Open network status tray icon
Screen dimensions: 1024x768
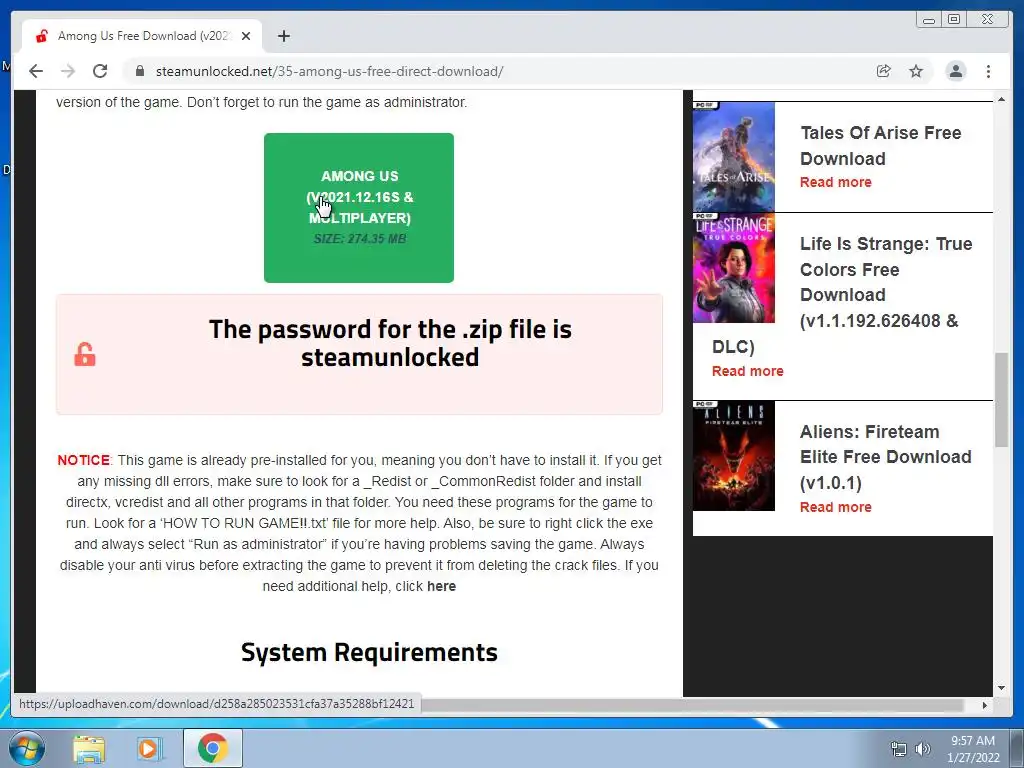click(899, 749)
